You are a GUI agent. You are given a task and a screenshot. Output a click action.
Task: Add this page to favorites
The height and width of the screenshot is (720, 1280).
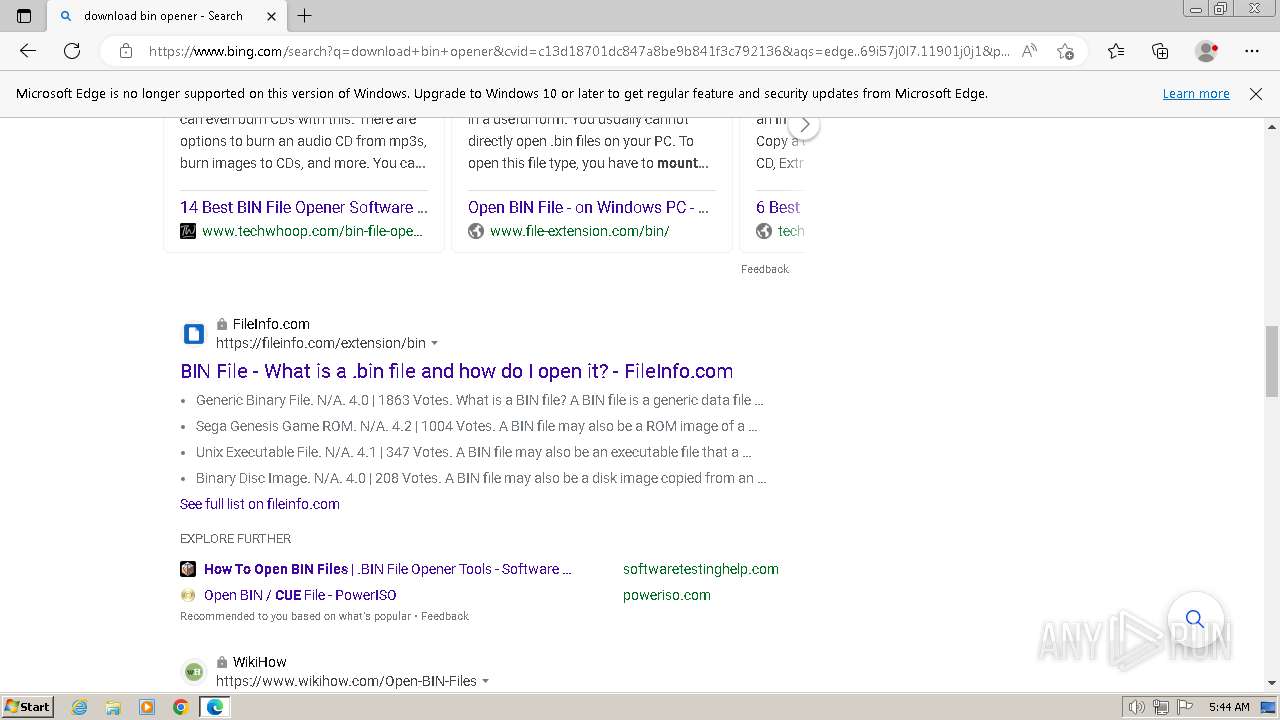(x=1065, y=51)
